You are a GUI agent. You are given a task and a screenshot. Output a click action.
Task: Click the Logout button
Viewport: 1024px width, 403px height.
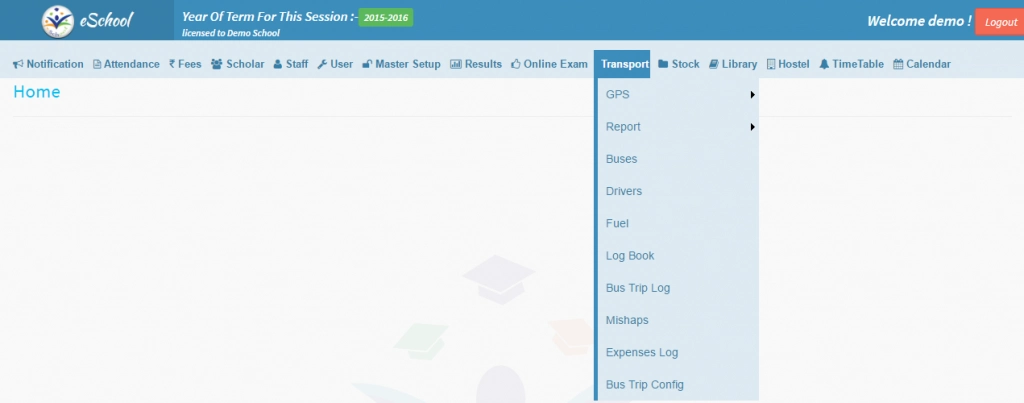[x=999, y=22]
